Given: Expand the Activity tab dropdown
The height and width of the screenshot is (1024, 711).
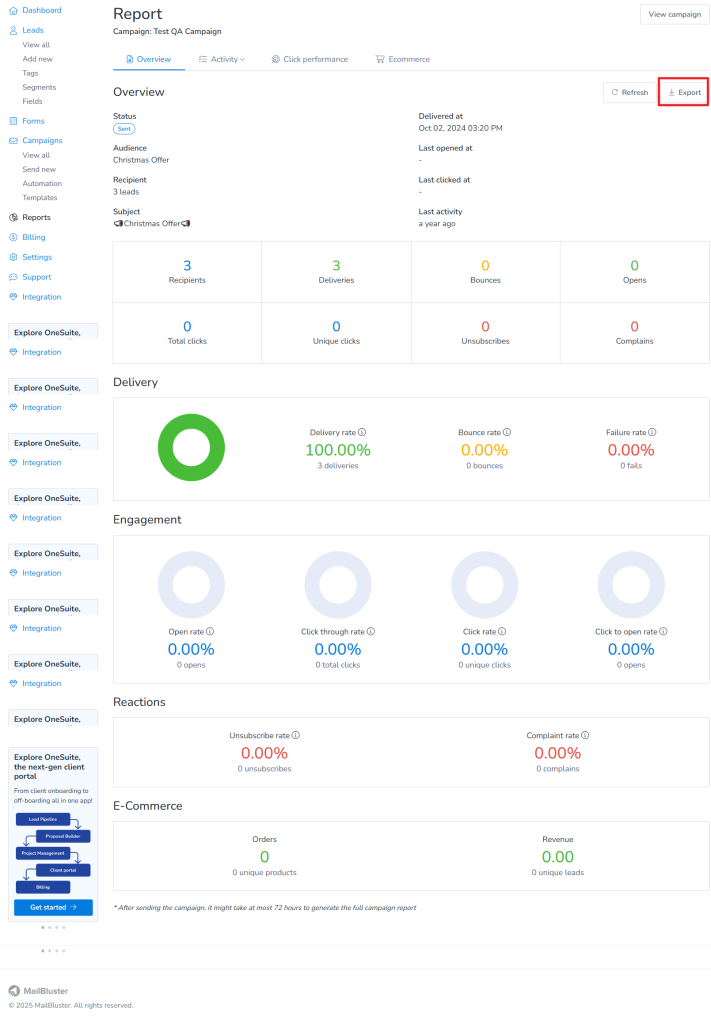Looking at the screenshot, I should (x=221, y=59).
